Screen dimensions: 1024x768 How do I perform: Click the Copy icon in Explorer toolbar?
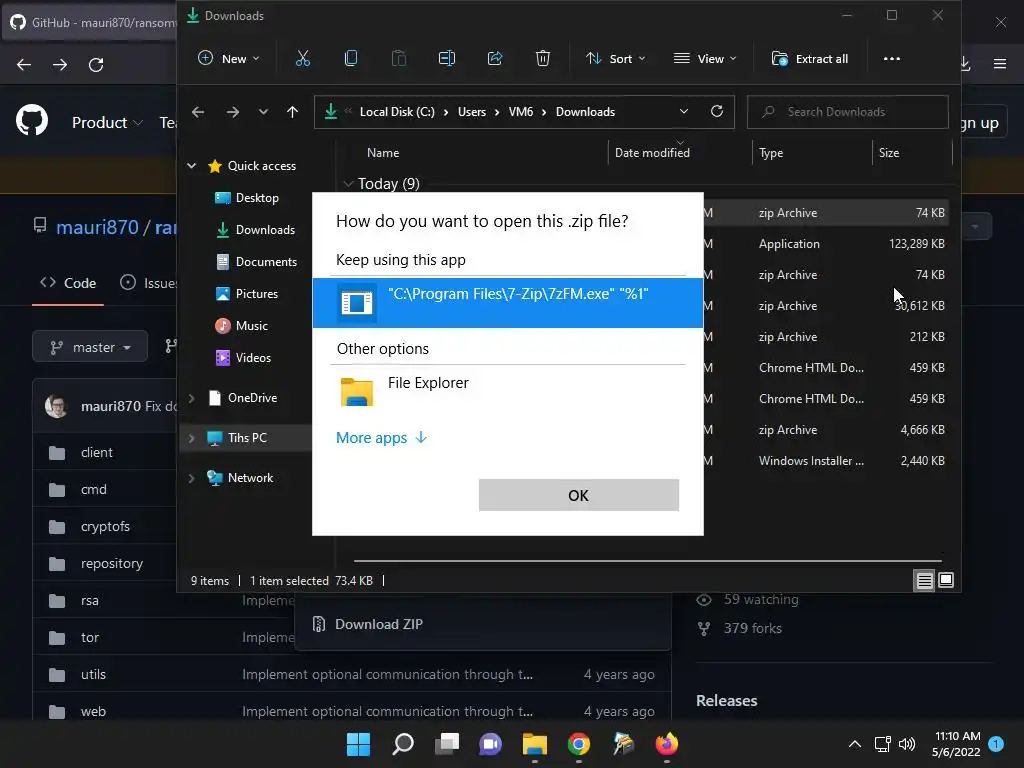pos(351,59)
